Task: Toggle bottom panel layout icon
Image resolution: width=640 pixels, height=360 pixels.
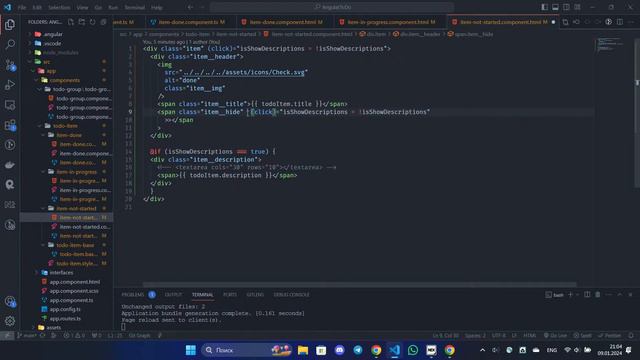Action: pyautogui.click(x=556, y=7)
